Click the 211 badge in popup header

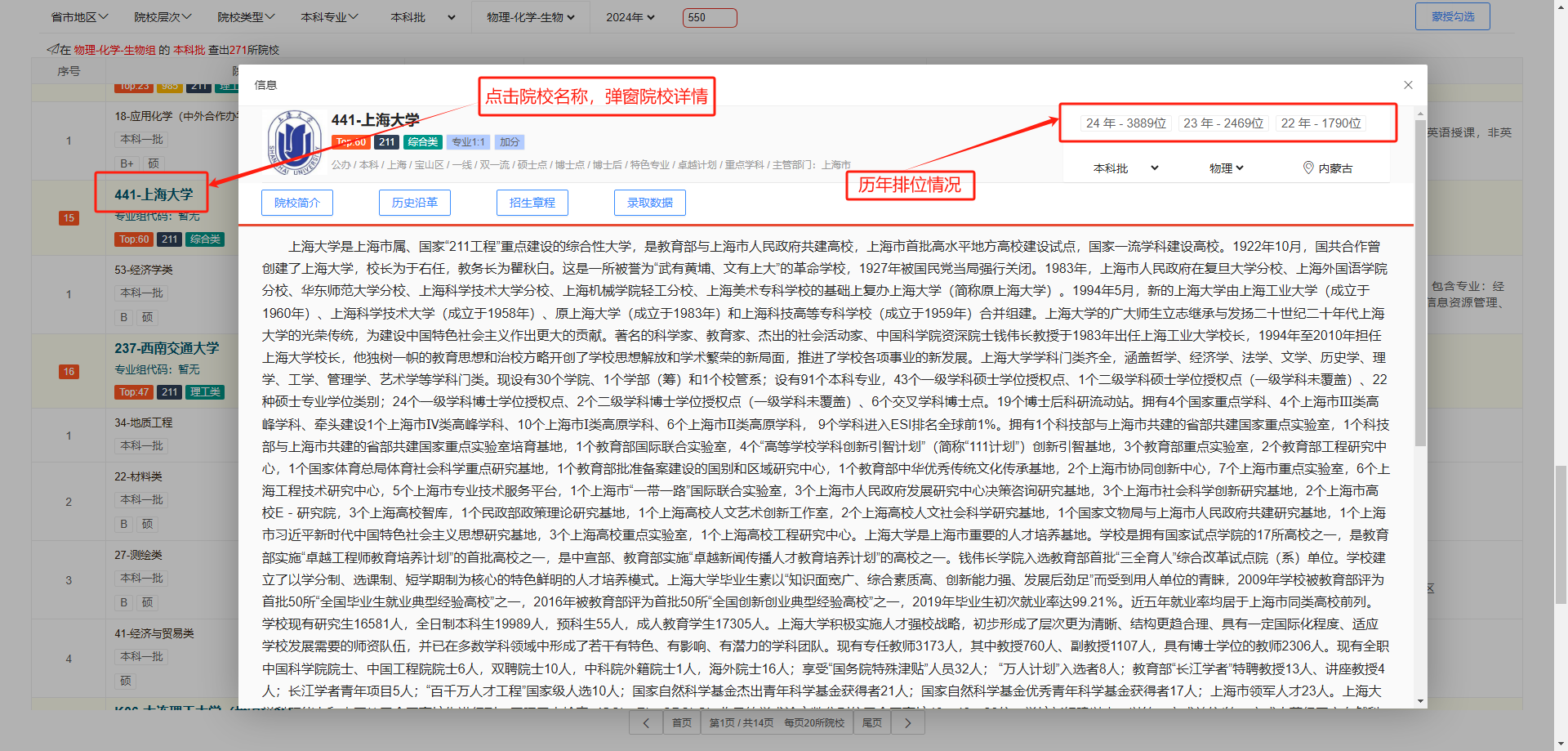386,142
